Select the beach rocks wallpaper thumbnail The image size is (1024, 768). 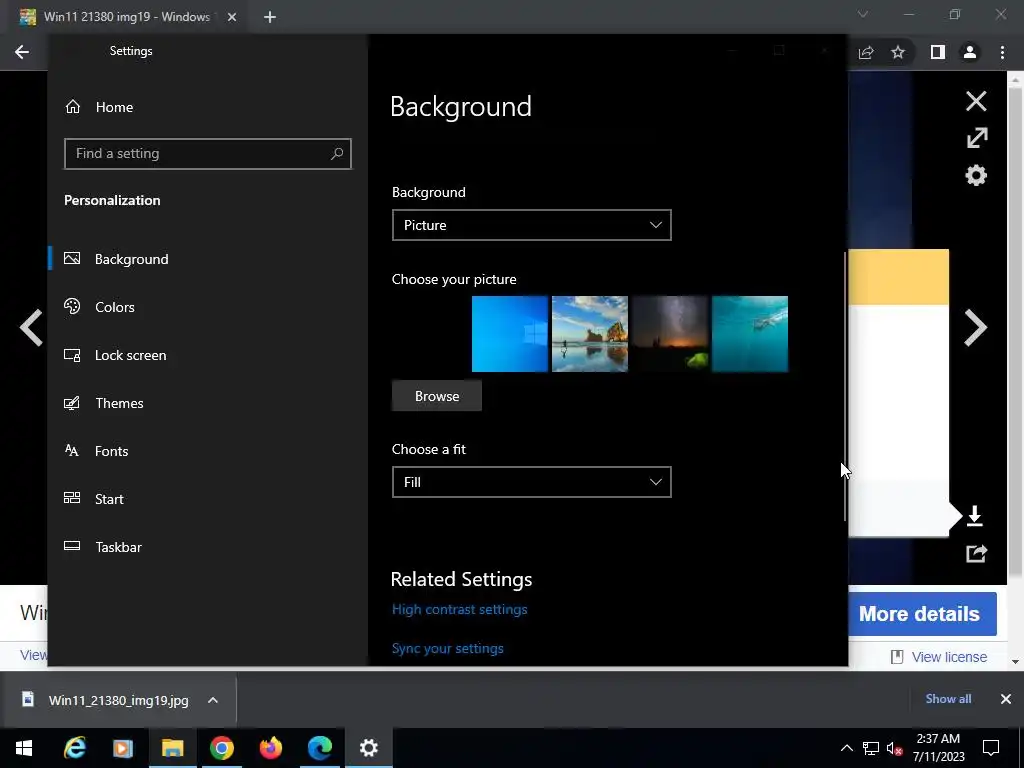590,334
